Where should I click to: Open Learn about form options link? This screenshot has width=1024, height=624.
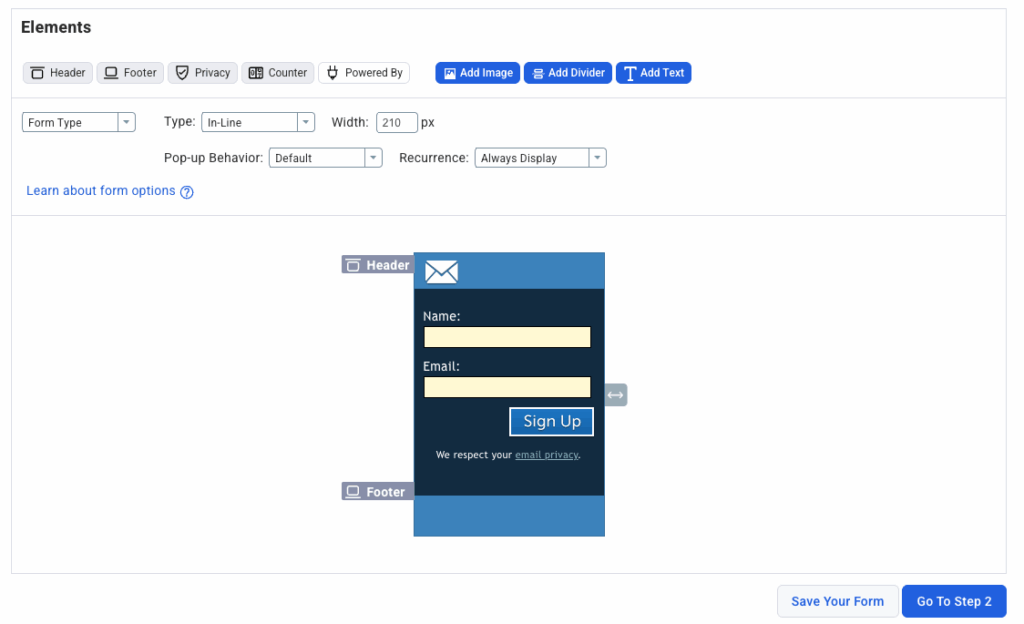101,191
